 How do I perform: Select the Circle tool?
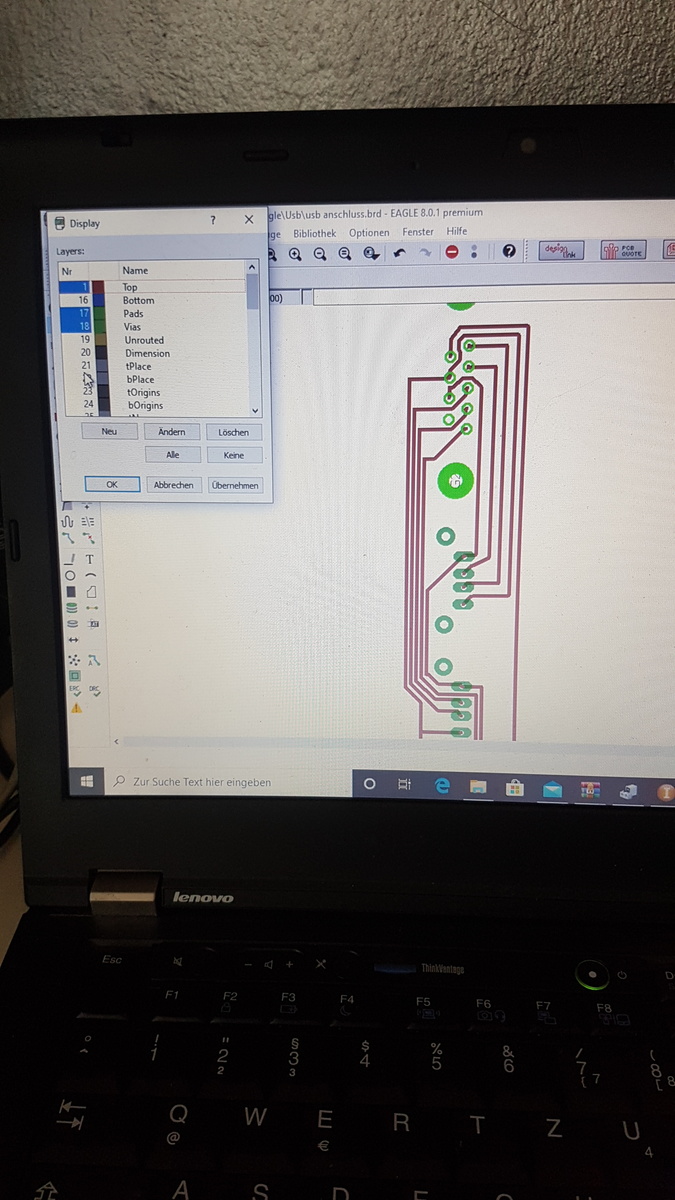[70, 576]
